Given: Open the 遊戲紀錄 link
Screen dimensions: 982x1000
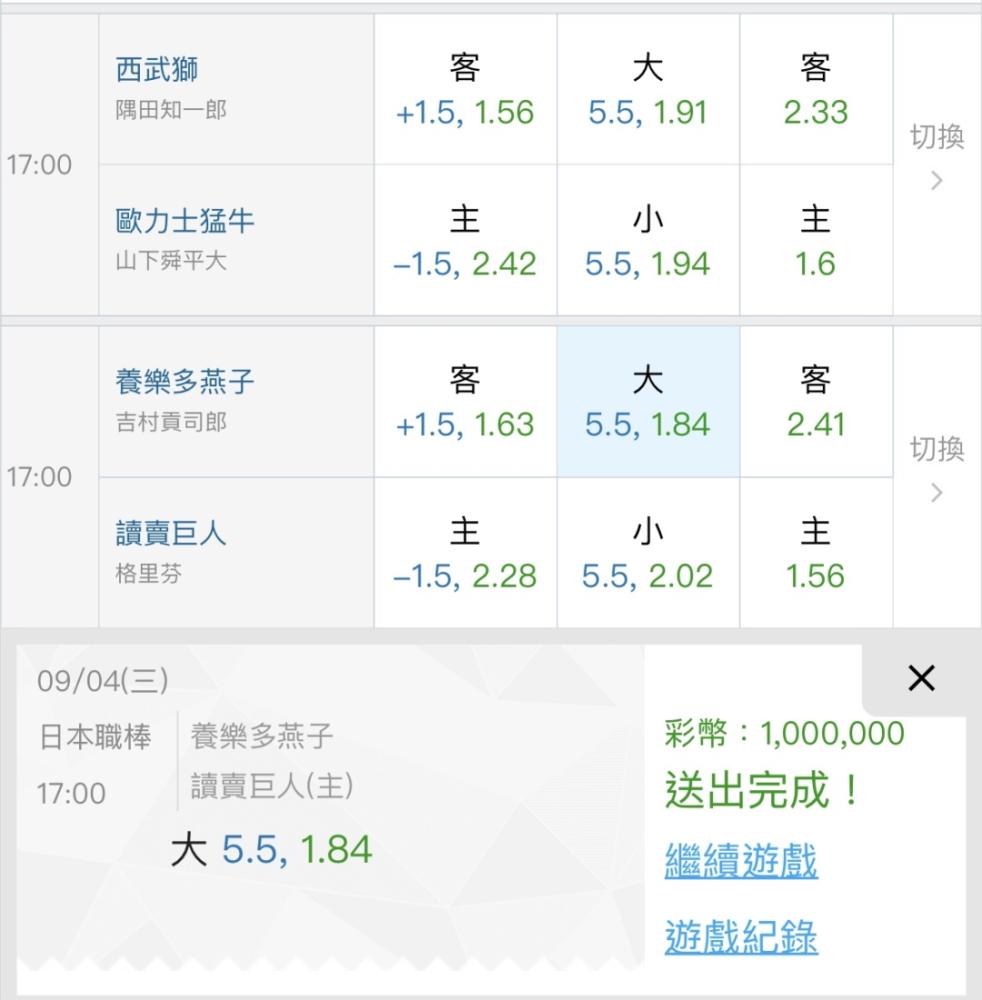Looking at the screenshot, I should [x=741, y=936].
